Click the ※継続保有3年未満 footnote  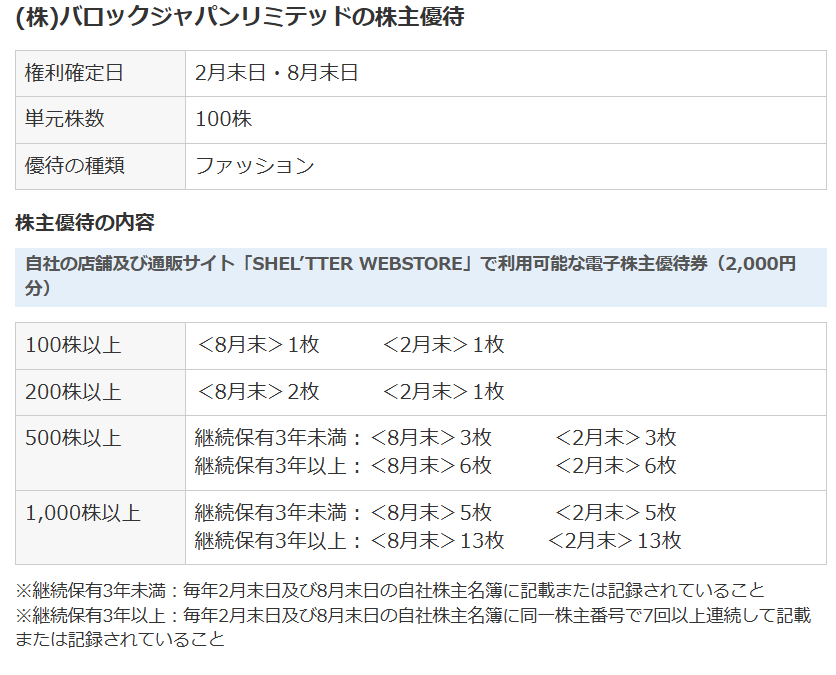tap(390, 590)
